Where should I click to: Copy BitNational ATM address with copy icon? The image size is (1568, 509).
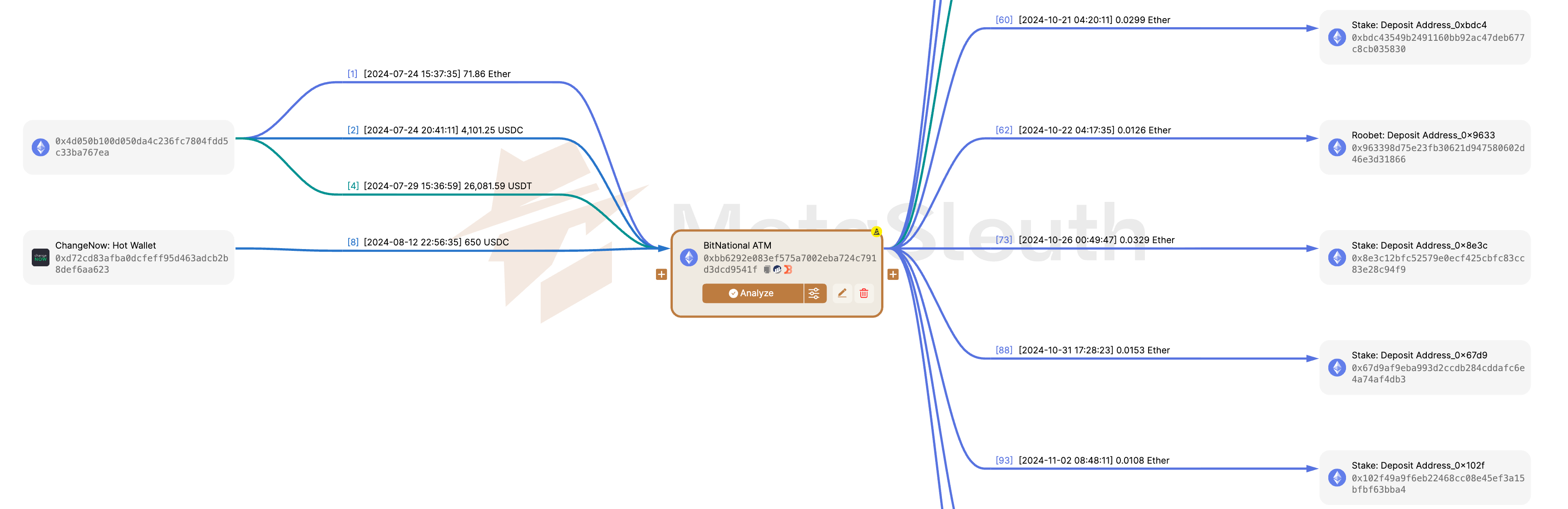[767, 269]
